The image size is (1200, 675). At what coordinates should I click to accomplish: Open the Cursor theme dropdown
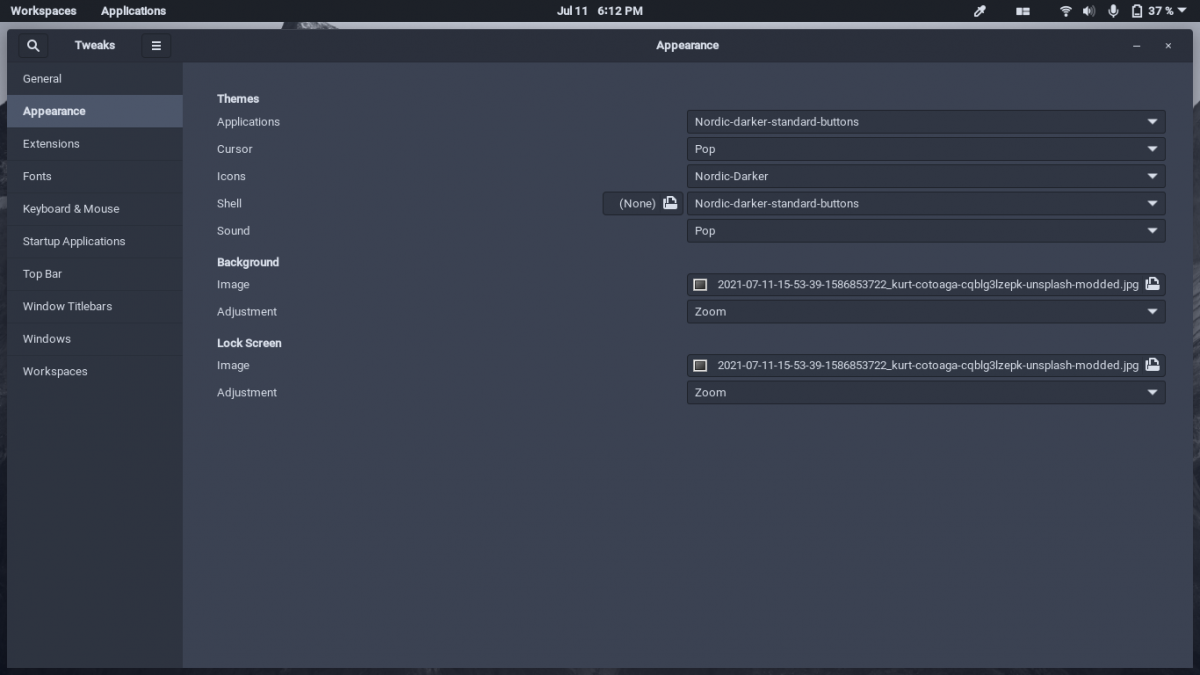pyautogui.click(x=925, y=148)
